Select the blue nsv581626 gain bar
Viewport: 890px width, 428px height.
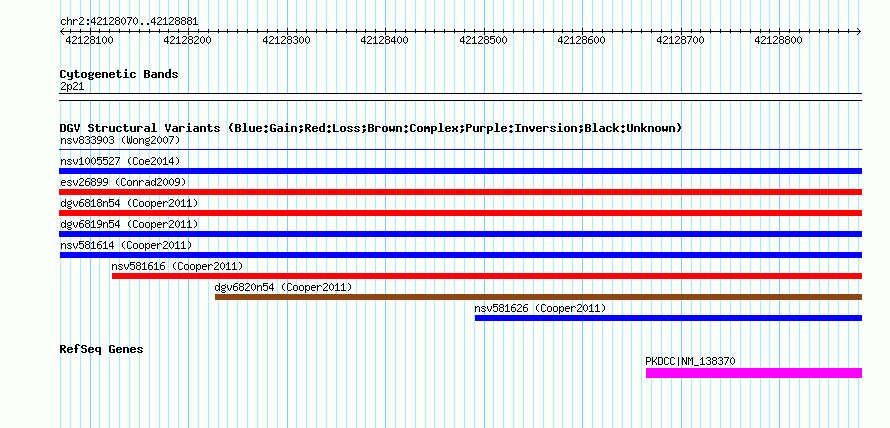coord(668,318)
